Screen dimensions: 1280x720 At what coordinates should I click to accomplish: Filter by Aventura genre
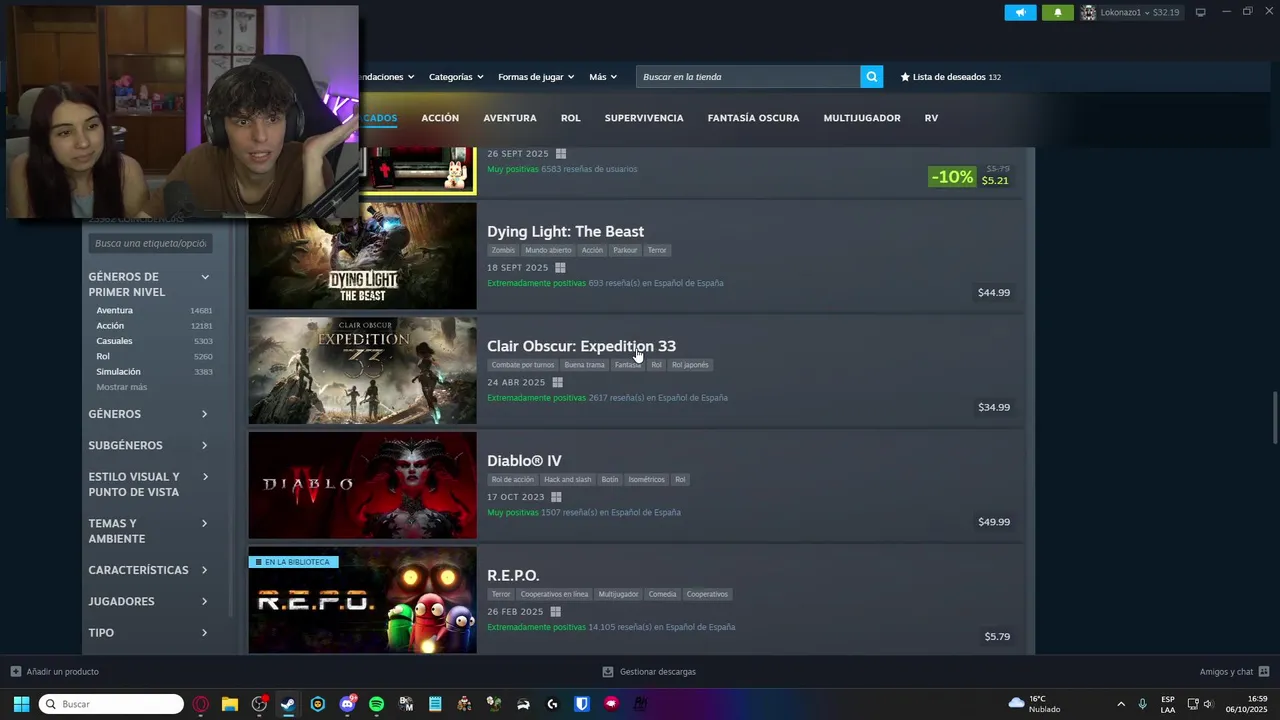(114, 311)
